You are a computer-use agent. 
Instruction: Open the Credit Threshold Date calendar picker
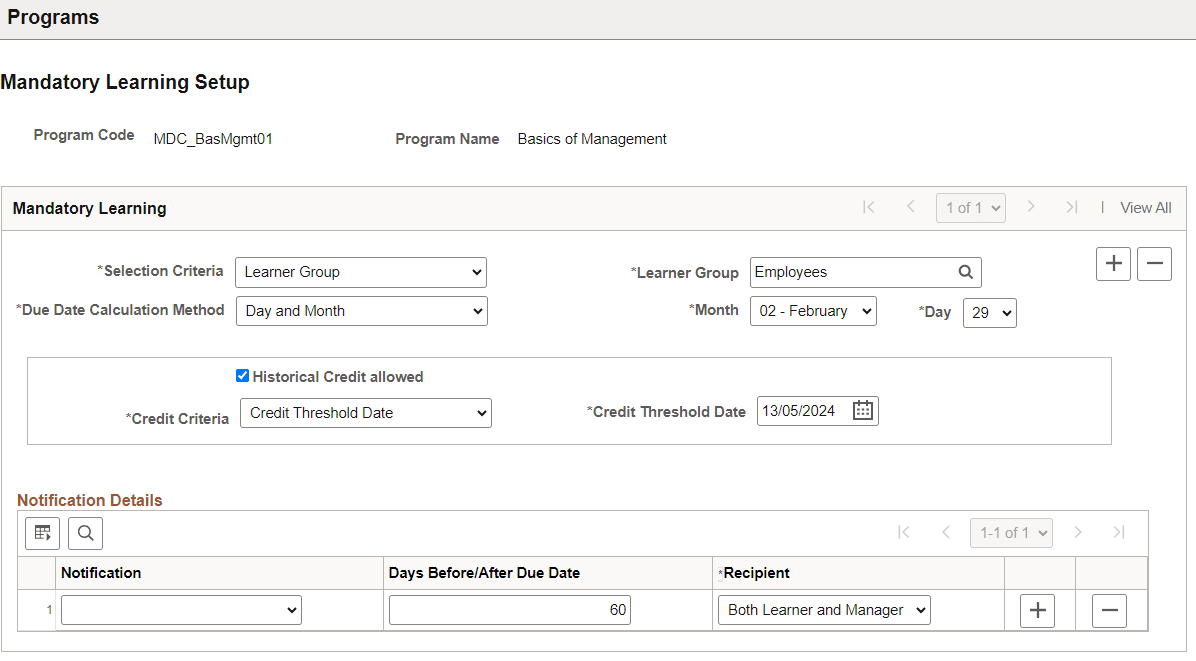863,411
